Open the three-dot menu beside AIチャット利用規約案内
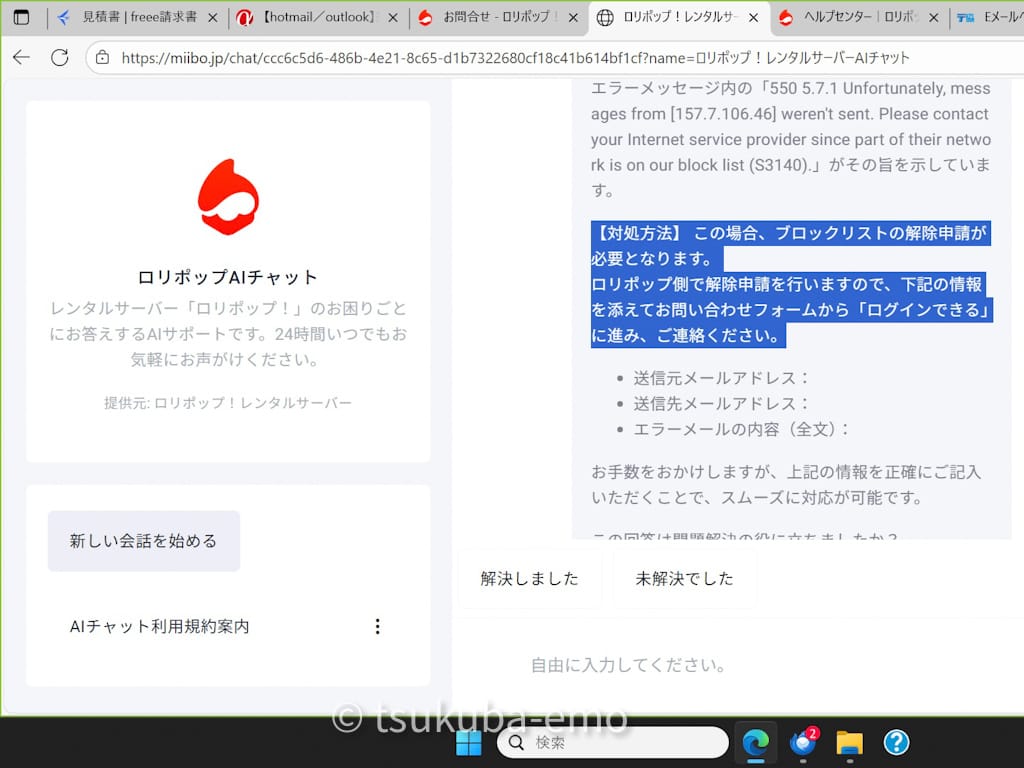 click(377, 626)
